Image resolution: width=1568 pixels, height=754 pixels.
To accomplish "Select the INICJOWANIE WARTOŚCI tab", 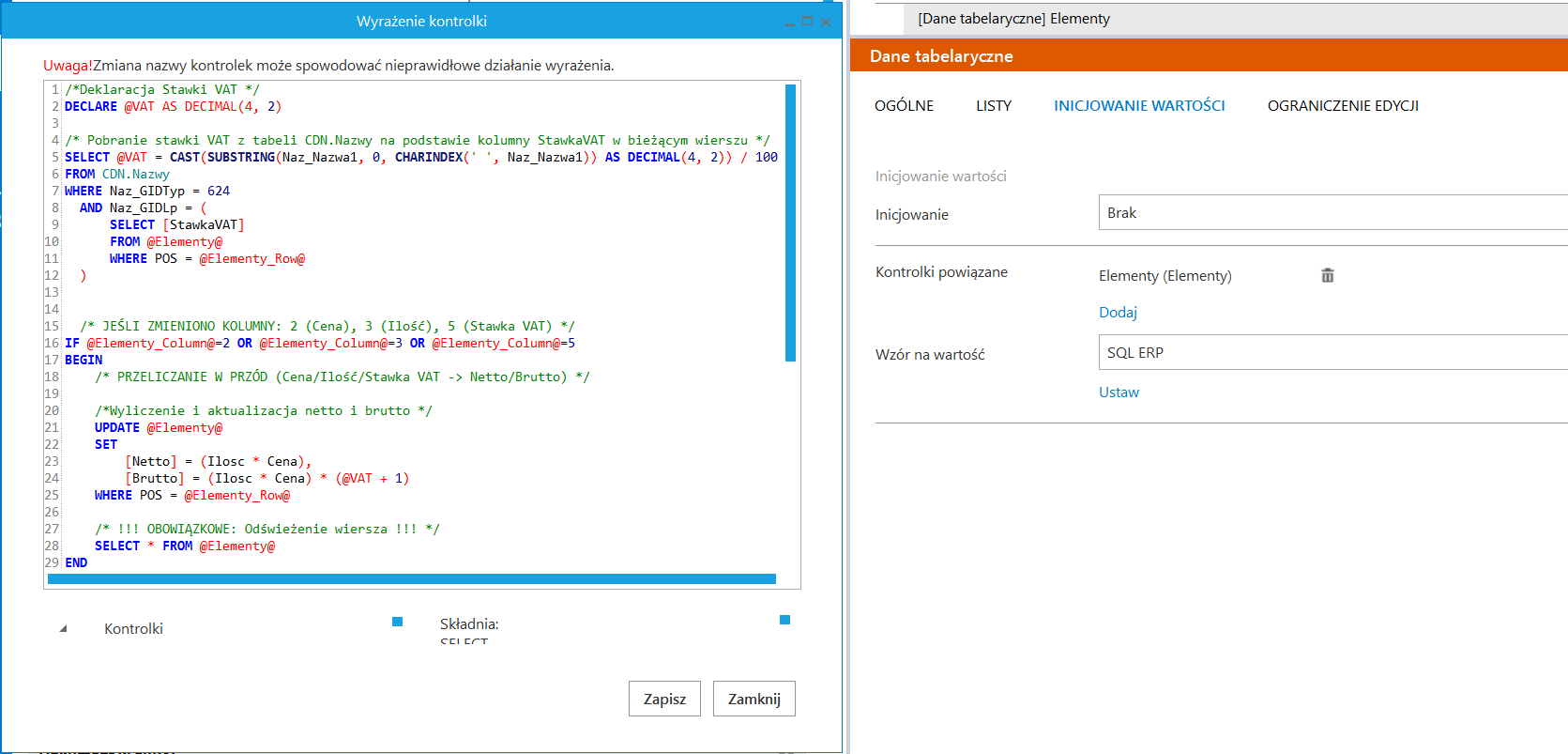I will coord(1138,106).
